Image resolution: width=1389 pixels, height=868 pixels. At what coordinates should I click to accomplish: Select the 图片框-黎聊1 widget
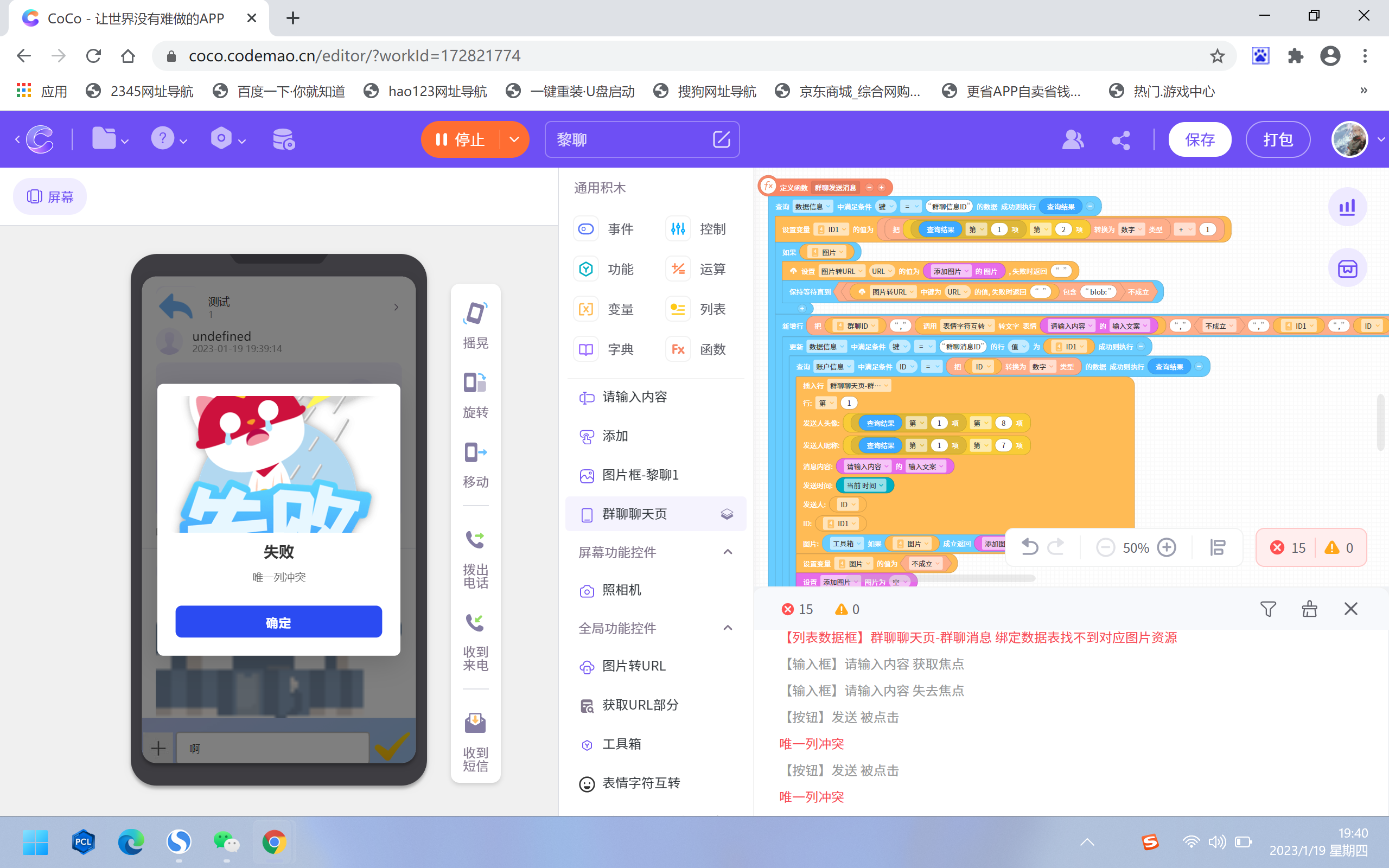click(x=655, y=475)
